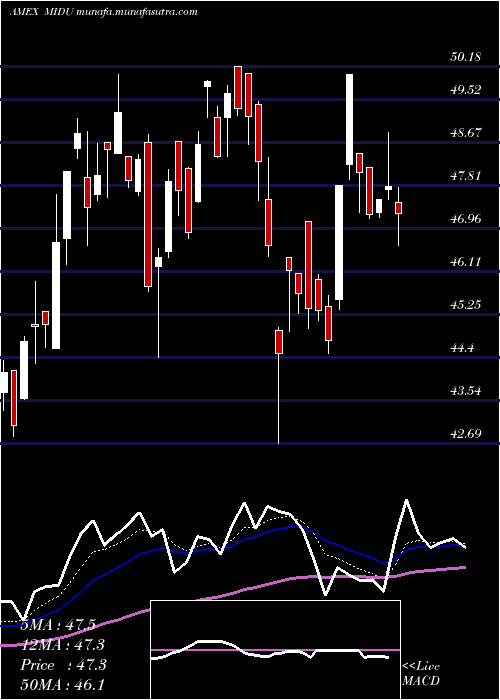Click inside the Live MACD inset chart
Screen dimensions: 500x700
[275, 650]
